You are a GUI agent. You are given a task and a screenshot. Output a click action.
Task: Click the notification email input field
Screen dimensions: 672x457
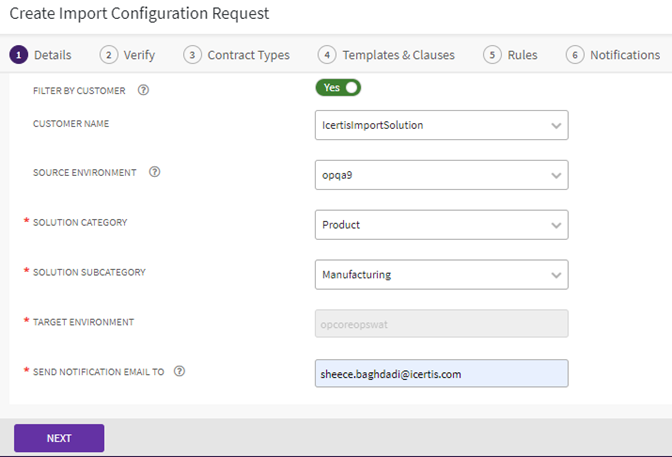(441, 373)
